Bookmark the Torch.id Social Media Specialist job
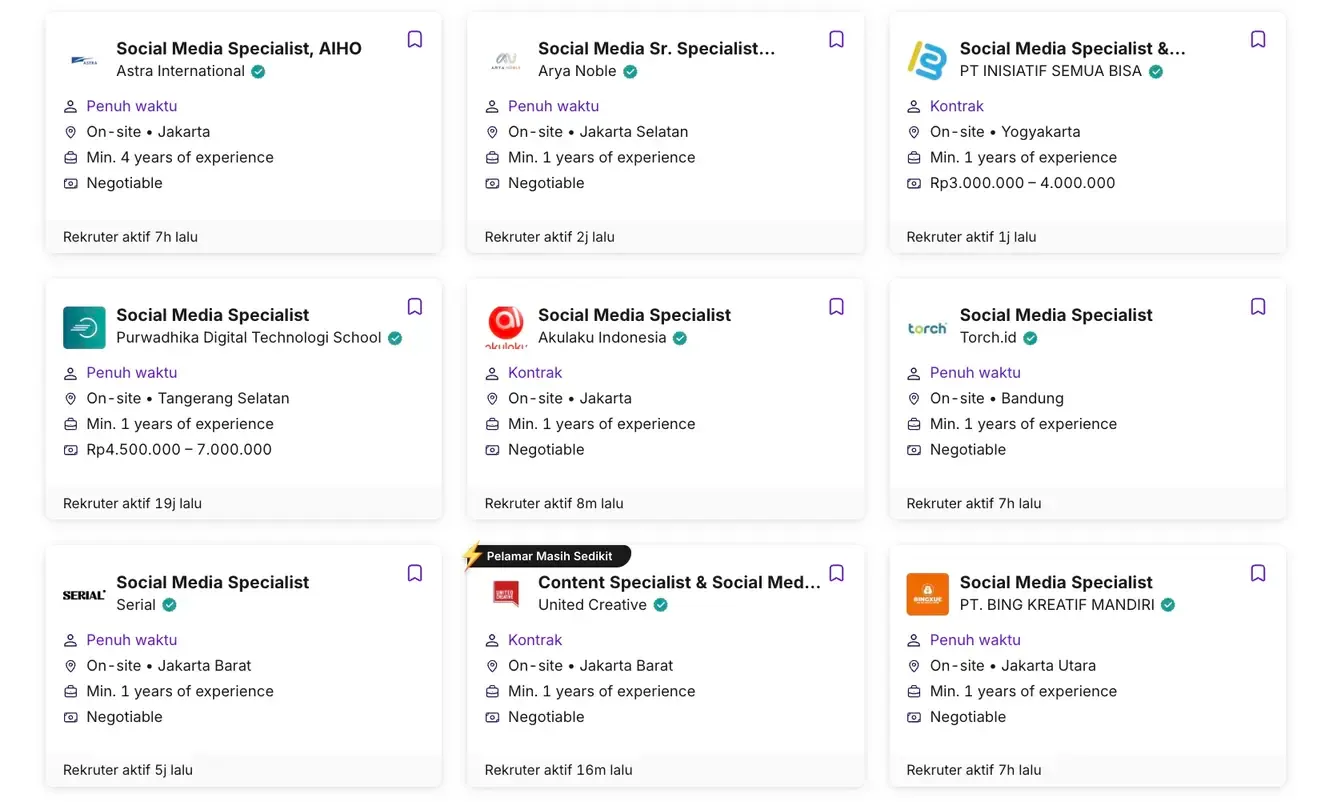 pos(1257,305)
